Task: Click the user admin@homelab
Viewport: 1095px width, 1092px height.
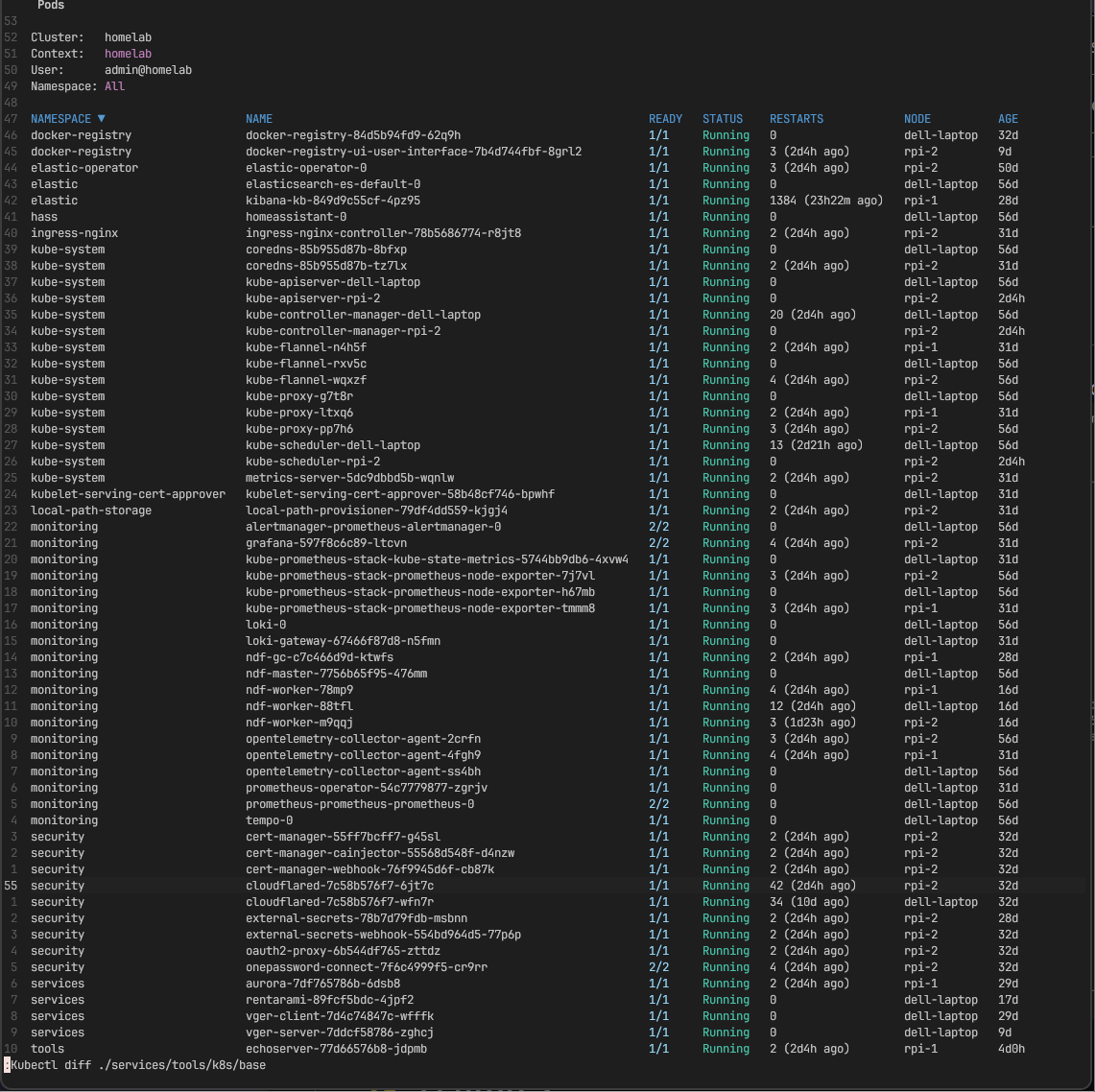Action: pyautogui.click(x=148, y=70)
